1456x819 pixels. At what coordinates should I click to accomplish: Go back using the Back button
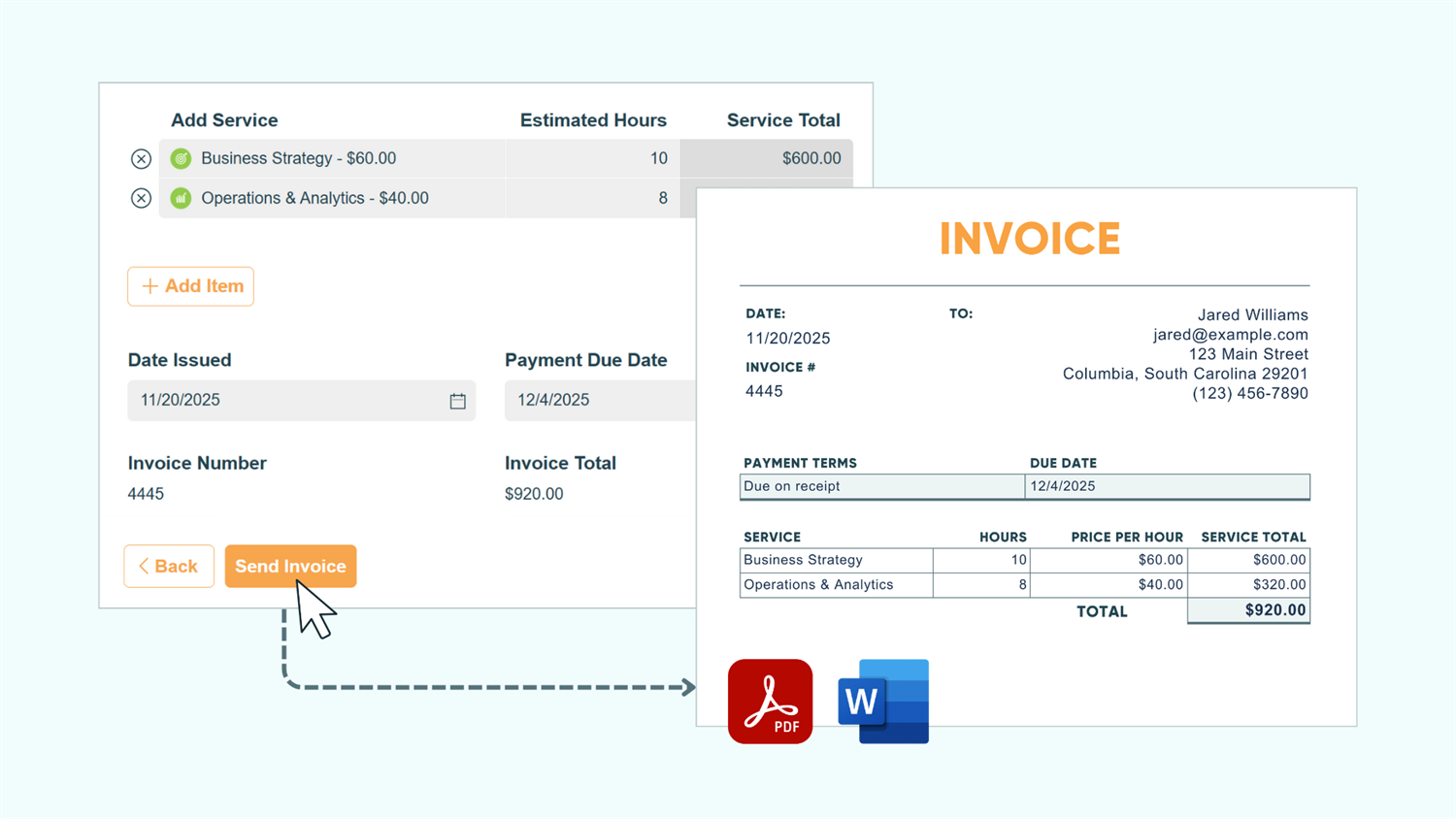[x=169, y=566]
